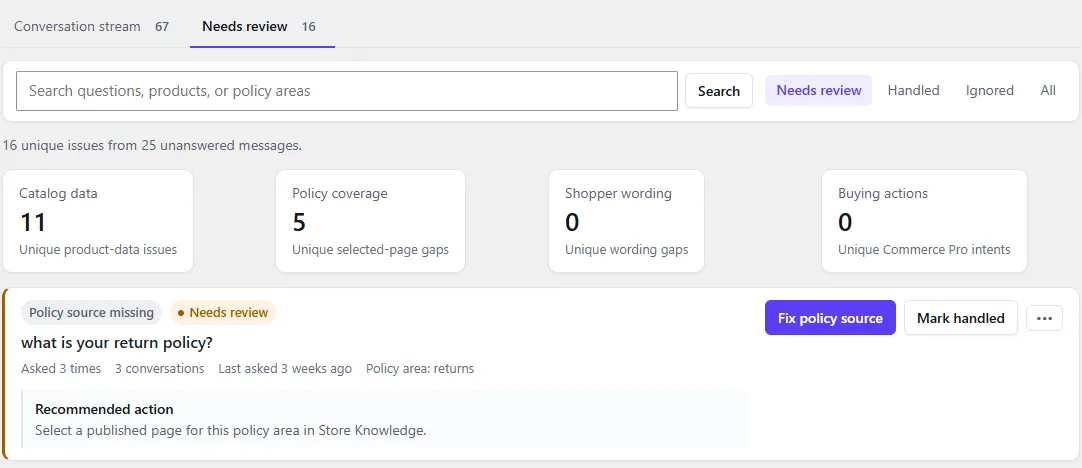This screenshot has width=1082, height=468.
Task: Click the '3 conversations' text
Action: (159, 369)
